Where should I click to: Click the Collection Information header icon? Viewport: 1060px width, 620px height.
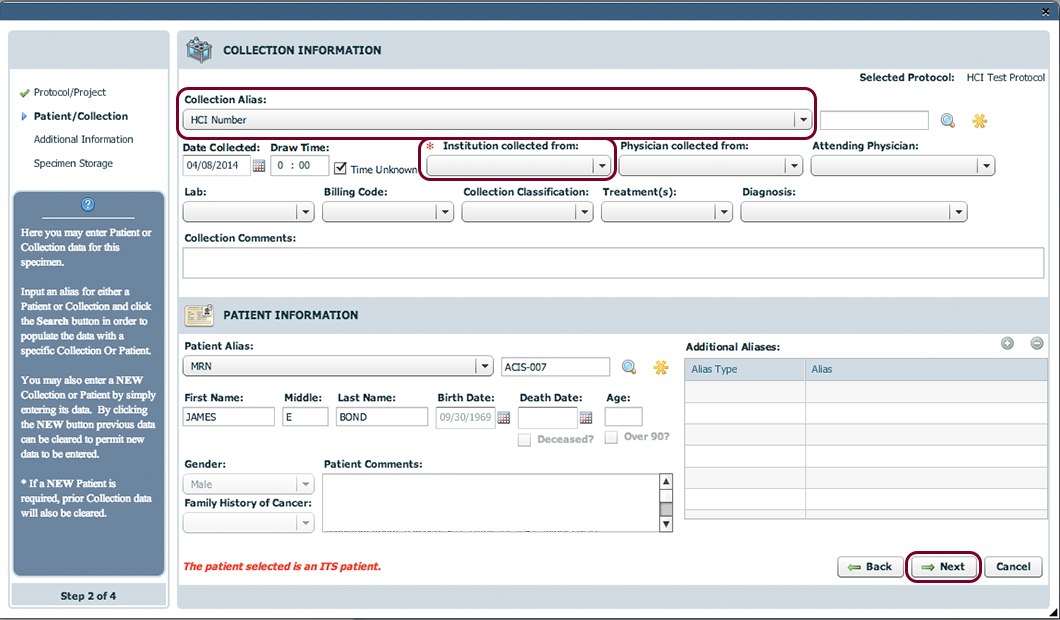[199, 50]
